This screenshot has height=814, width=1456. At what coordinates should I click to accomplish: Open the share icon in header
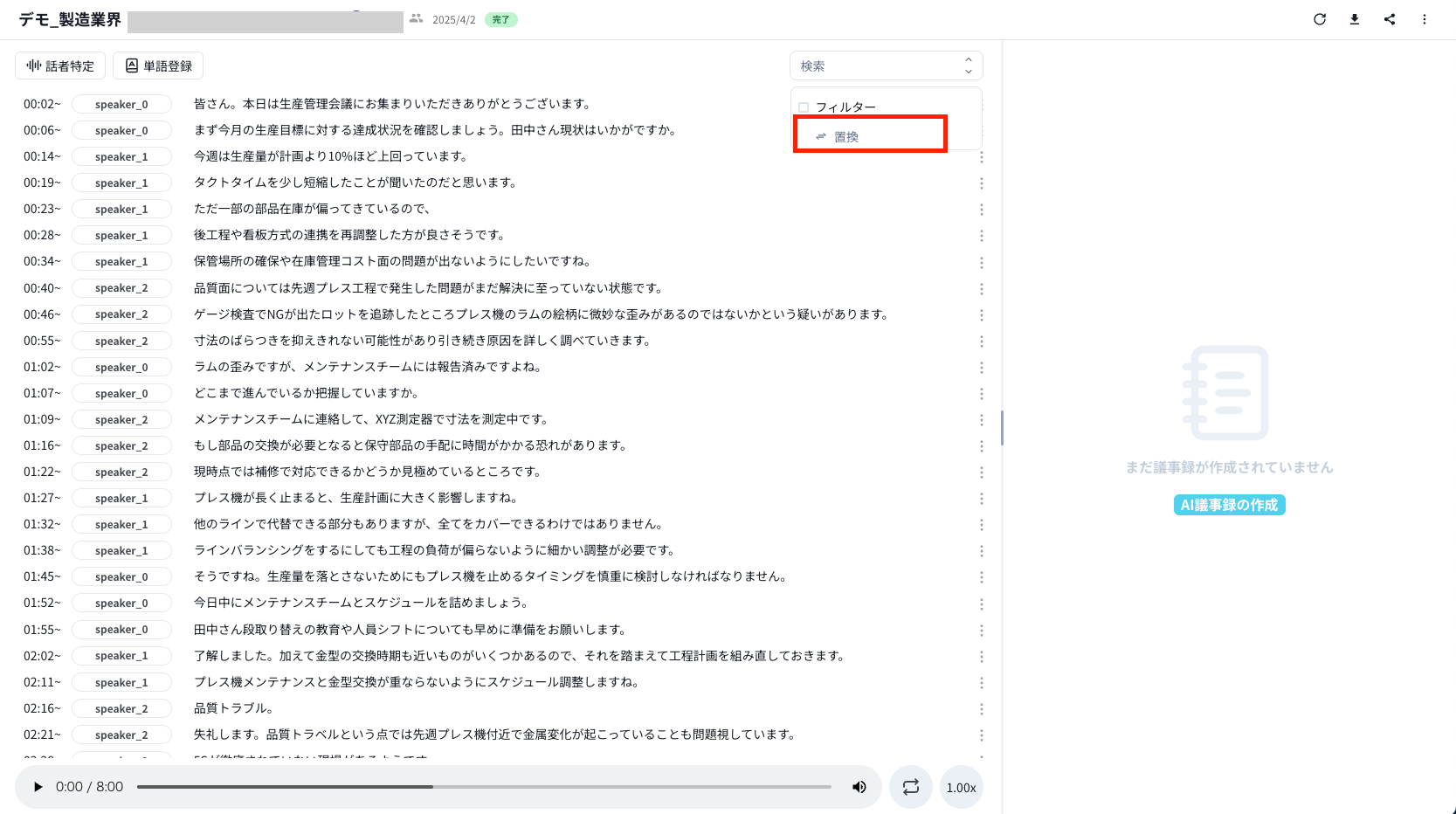click(1390, 19)
